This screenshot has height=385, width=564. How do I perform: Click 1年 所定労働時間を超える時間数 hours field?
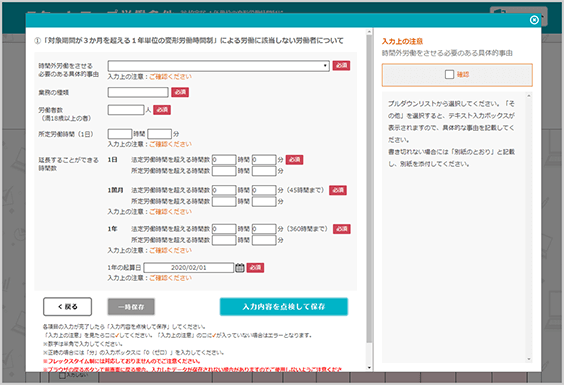pos(224,240)
